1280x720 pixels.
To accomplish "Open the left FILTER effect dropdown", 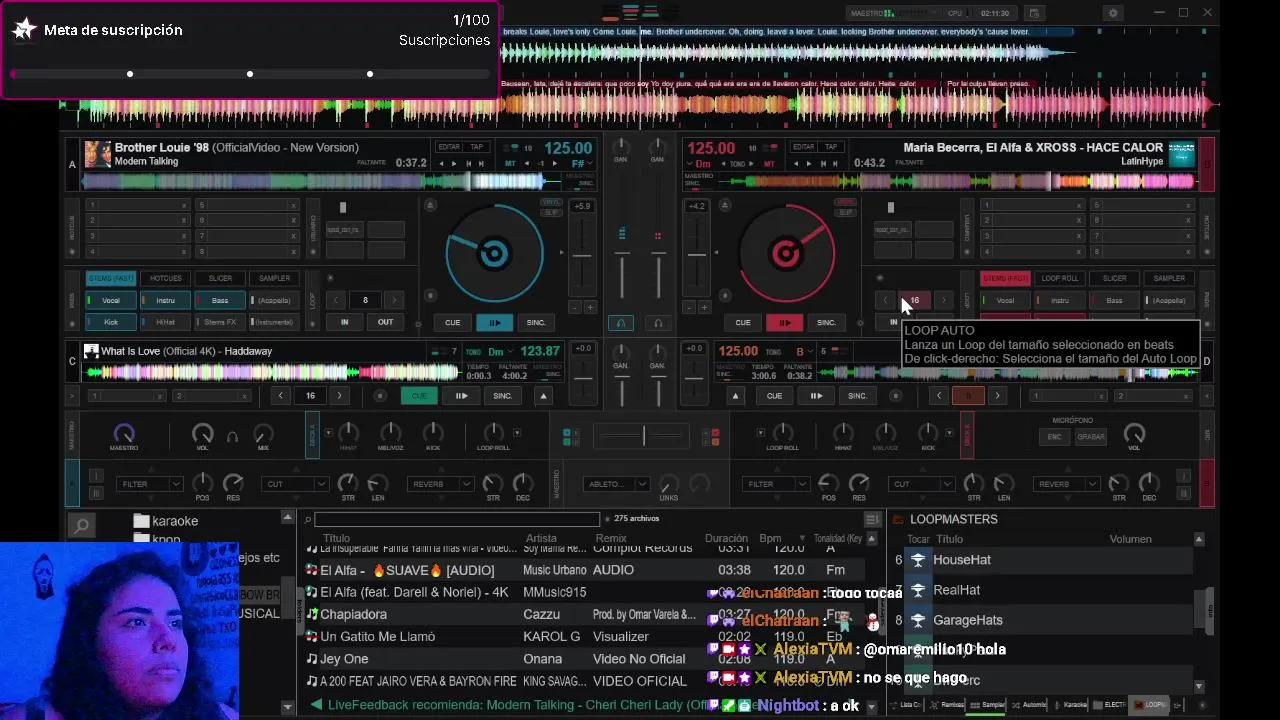I will point(149,484).
